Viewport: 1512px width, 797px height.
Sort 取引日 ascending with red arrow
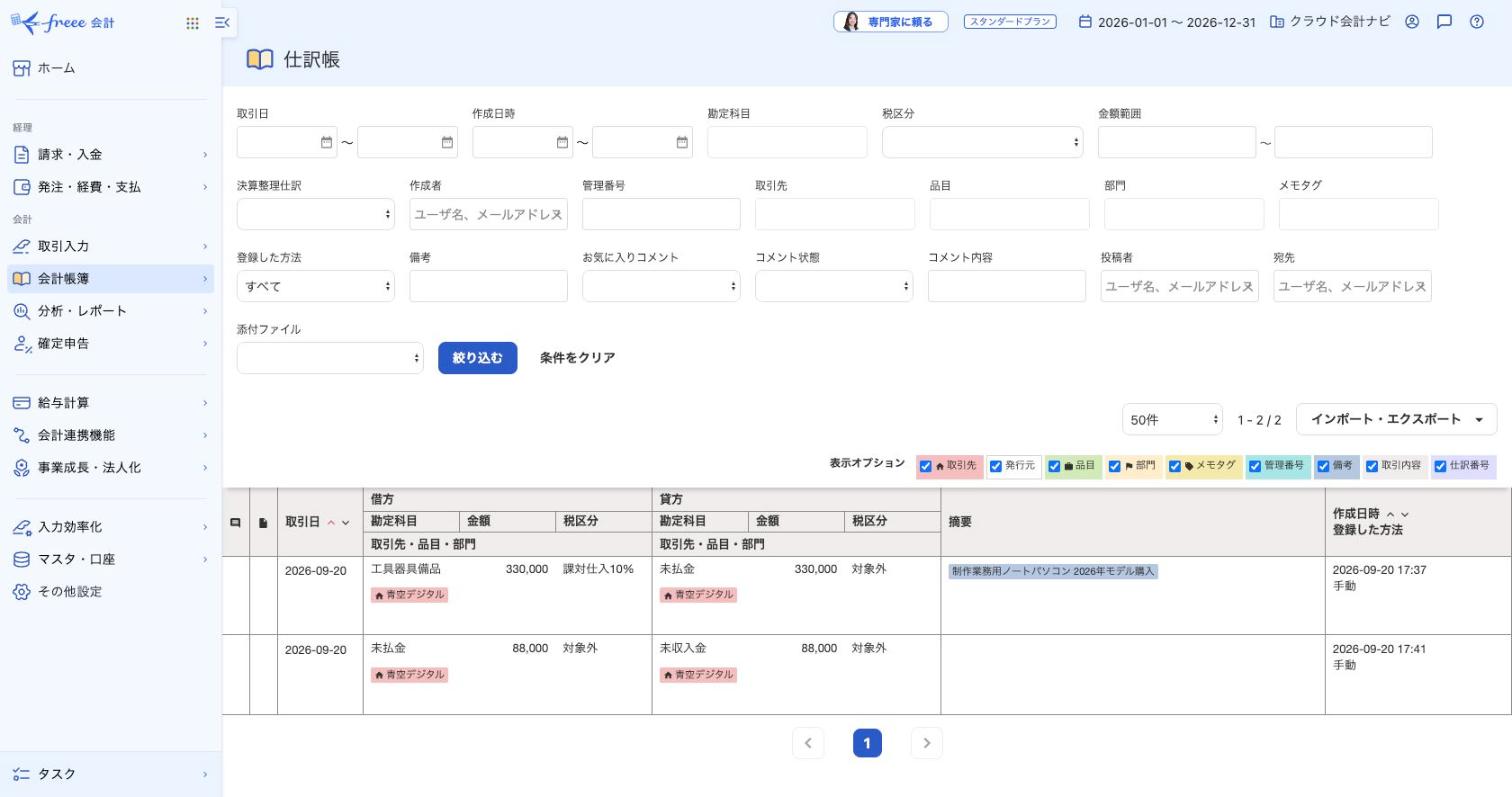pos(331,522)
